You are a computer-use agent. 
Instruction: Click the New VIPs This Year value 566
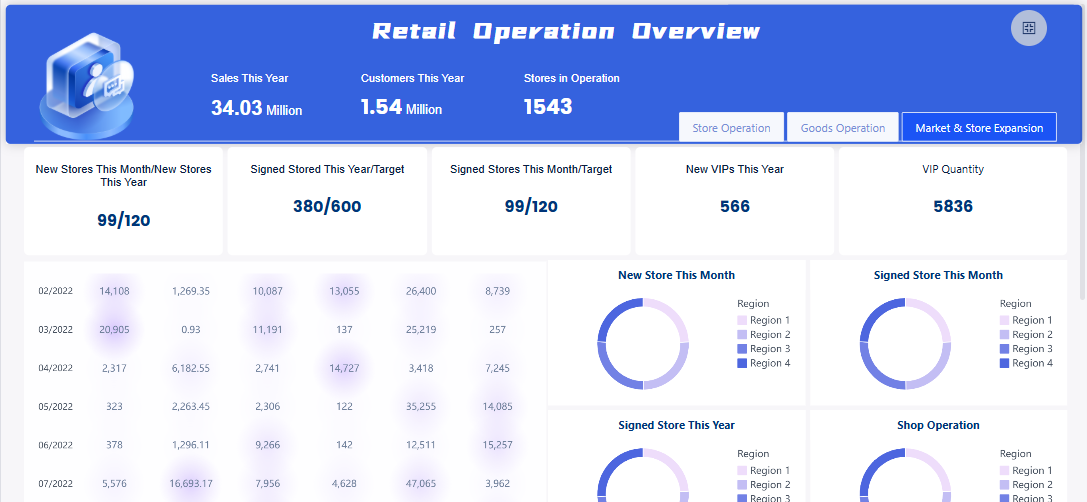click(735, 206)
